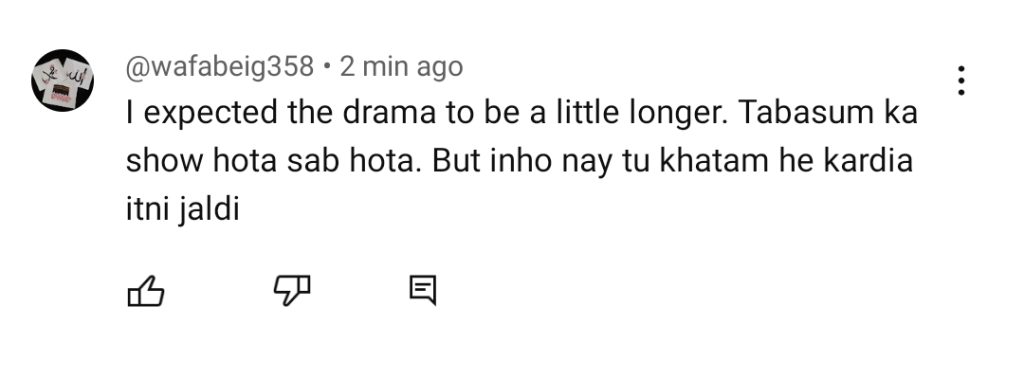The image size is (1024, 378).
Task: Toggle dislike on the drama comment
Action: (x=291, y=291)
